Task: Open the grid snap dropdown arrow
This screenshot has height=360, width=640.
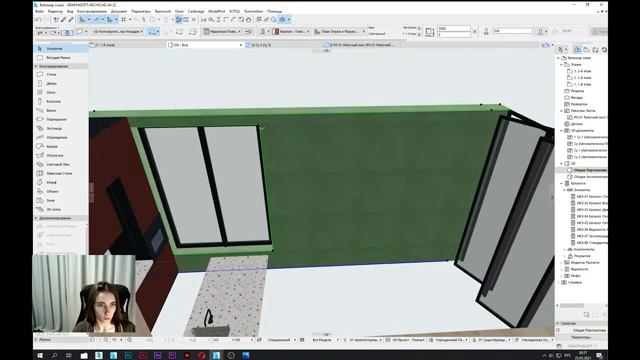Action: click(x=130, y=20)
